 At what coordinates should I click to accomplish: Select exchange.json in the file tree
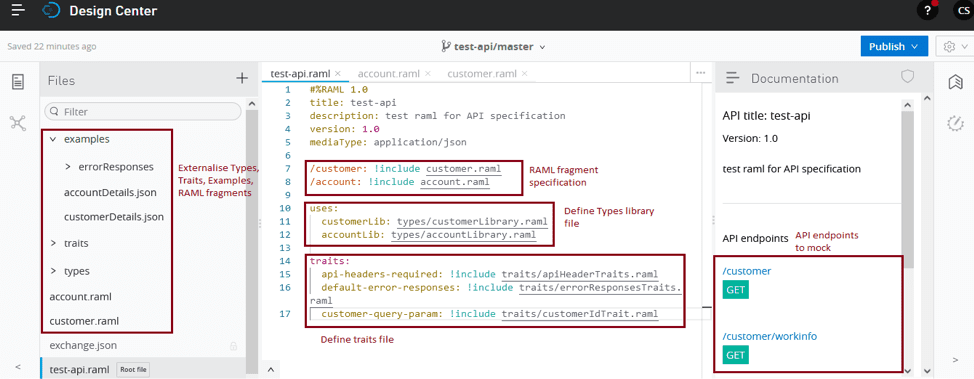tap(83, 345)
